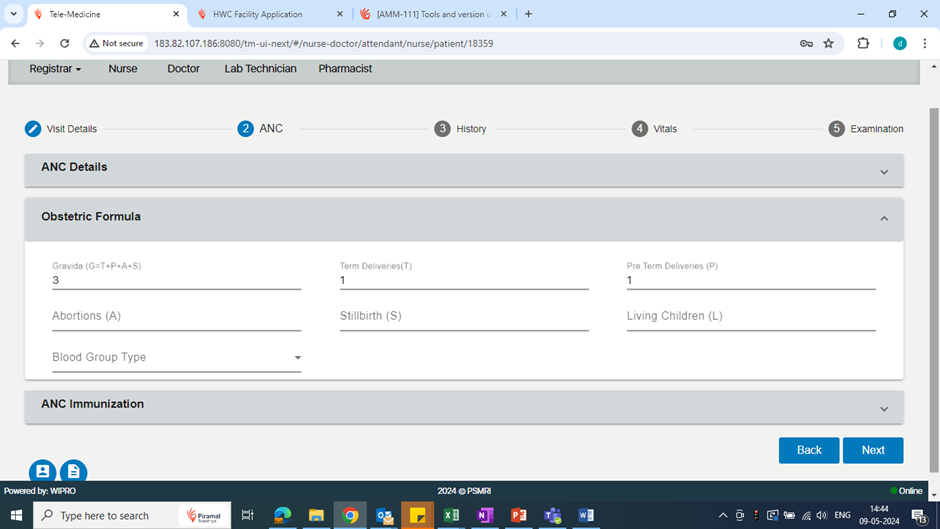Open the browser extensions puzzle icon
The width and height of the screenshot is (940, 529).
pyautogui.click(x=863, y=43)
